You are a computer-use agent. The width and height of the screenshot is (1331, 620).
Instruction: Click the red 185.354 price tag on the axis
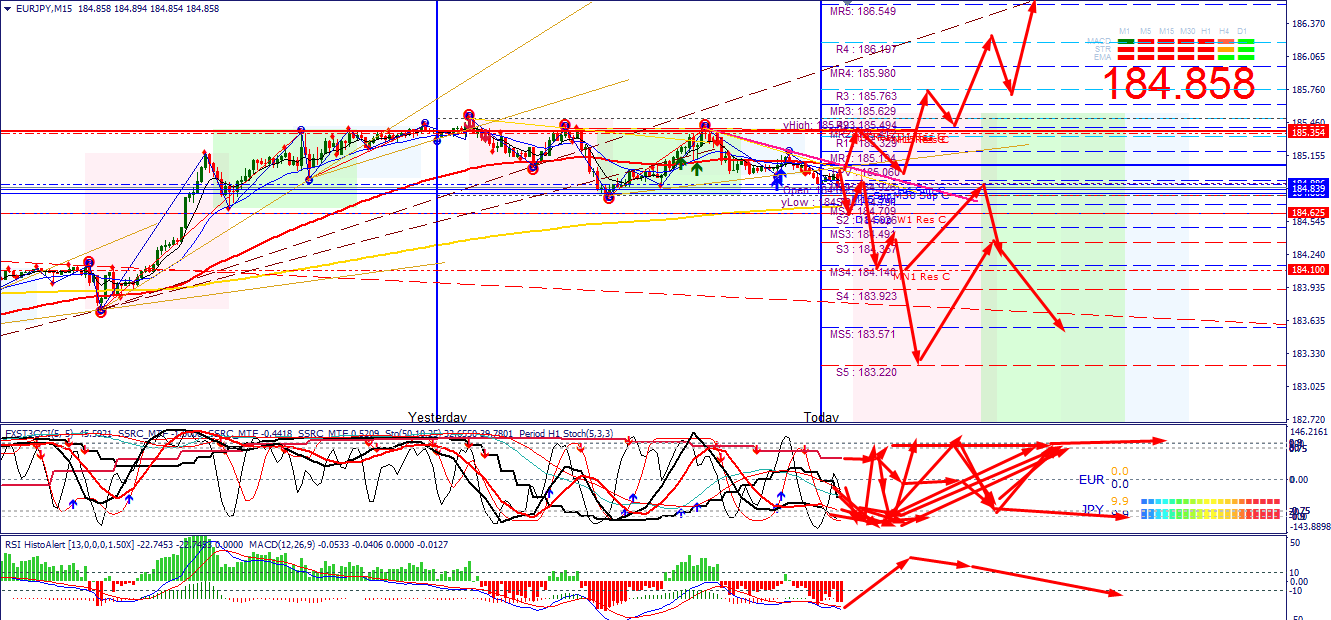tap(1308, 132)
